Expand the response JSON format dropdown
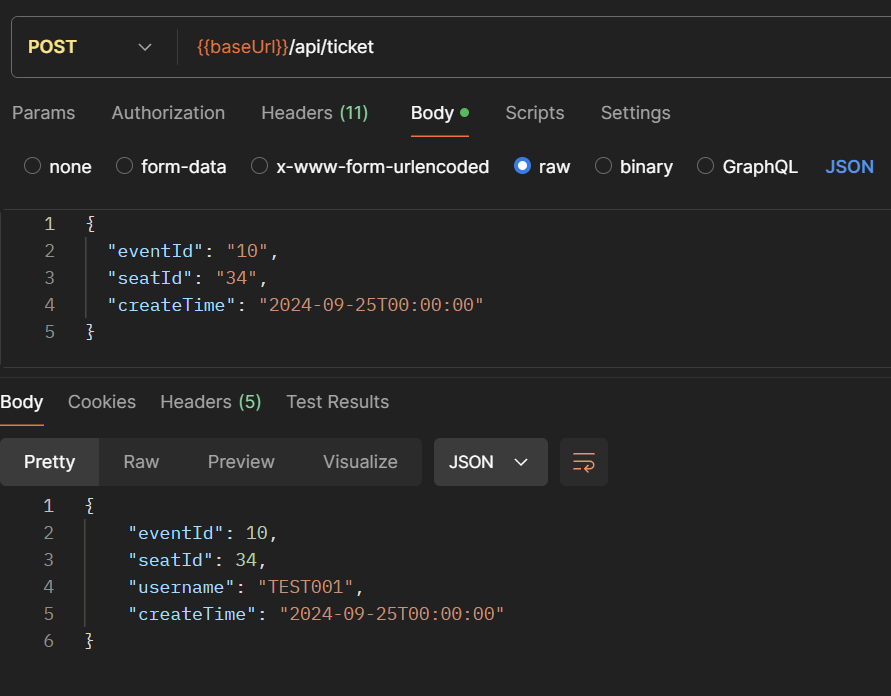This screenshot has height=696, width=891. click(x=490, y=462)
